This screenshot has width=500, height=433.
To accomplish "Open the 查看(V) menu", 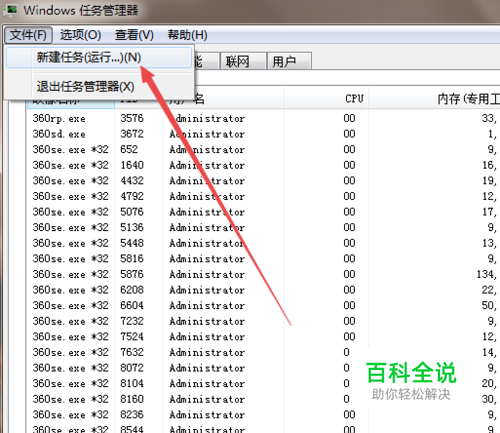I will 134,35.
